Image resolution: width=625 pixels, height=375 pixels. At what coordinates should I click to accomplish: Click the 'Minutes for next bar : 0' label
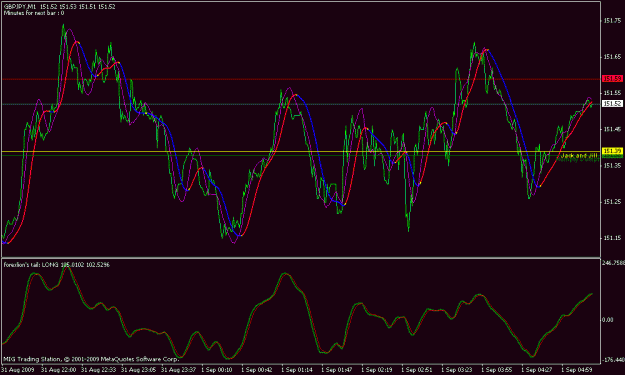34,13
